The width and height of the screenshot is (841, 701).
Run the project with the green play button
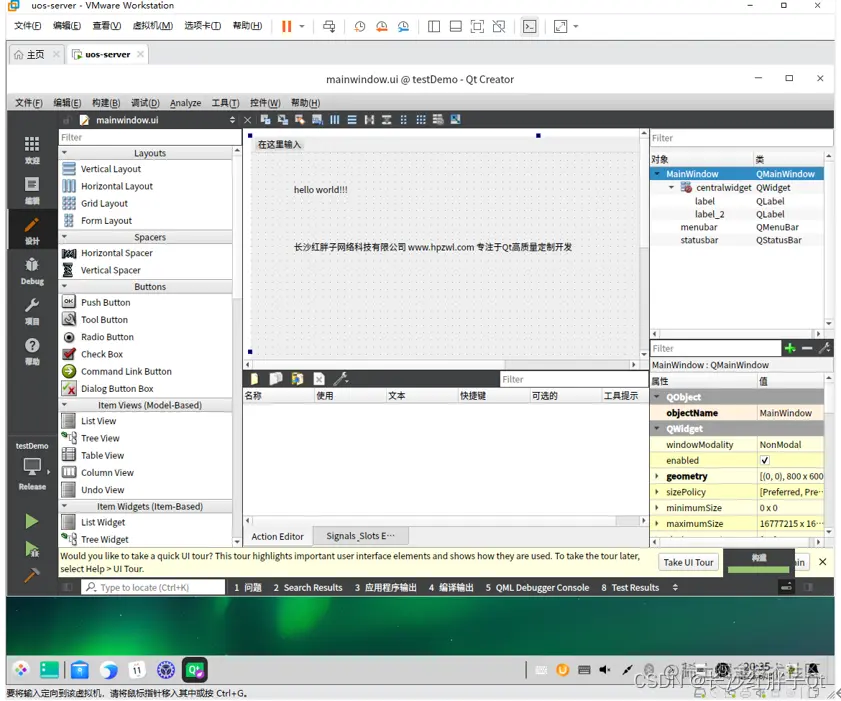[x=32, y=521]
